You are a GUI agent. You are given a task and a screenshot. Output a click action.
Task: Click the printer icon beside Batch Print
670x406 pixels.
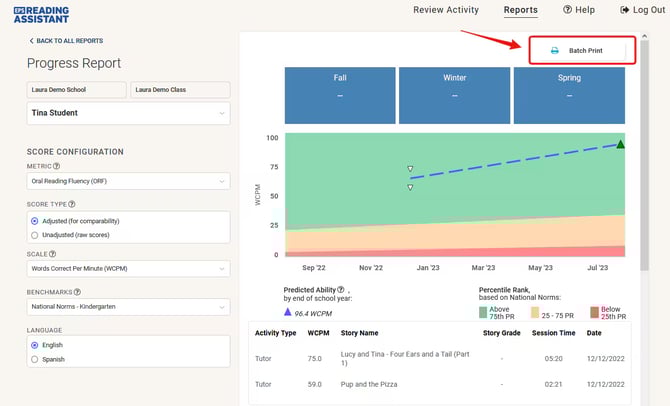click(x=554, y=50)
